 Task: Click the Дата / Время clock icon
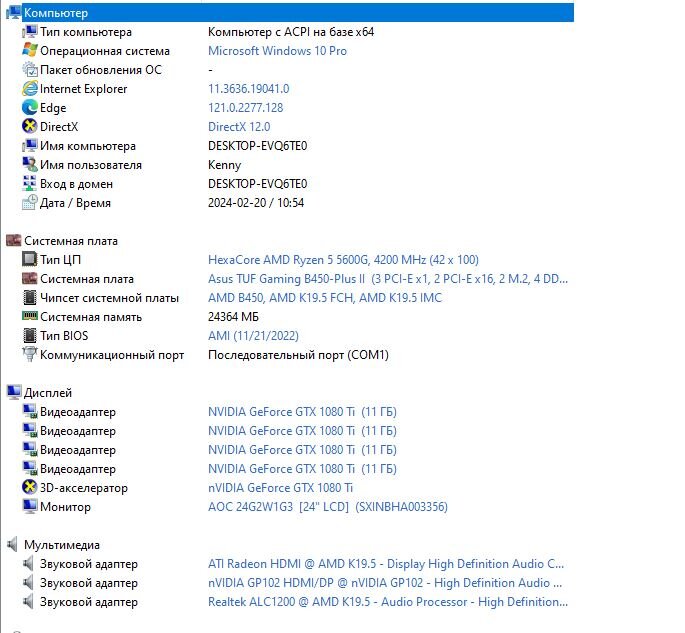[x=30, y=203]
